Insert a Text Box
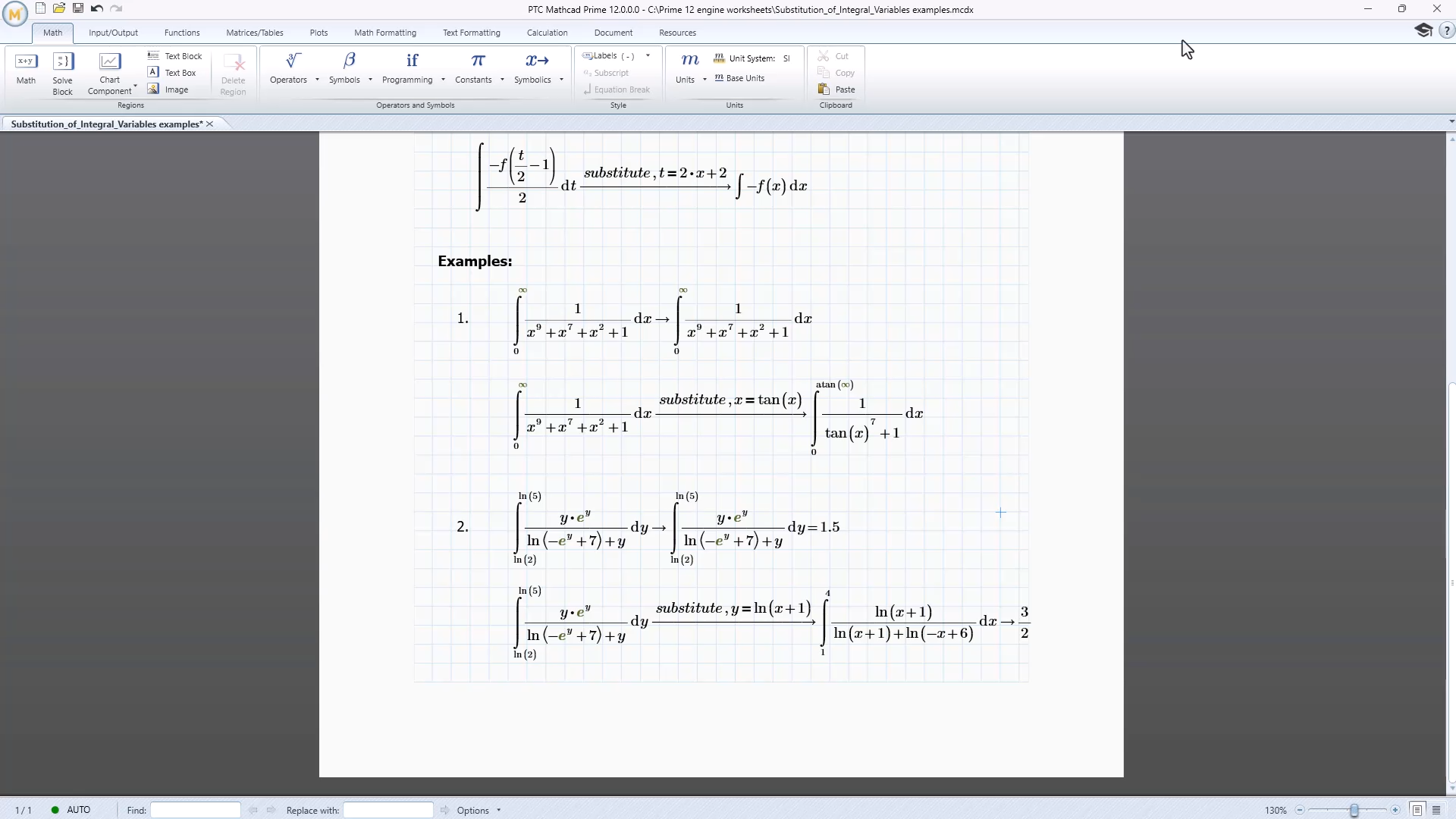The image size is (1456, 819). click(x=172, y=73)
